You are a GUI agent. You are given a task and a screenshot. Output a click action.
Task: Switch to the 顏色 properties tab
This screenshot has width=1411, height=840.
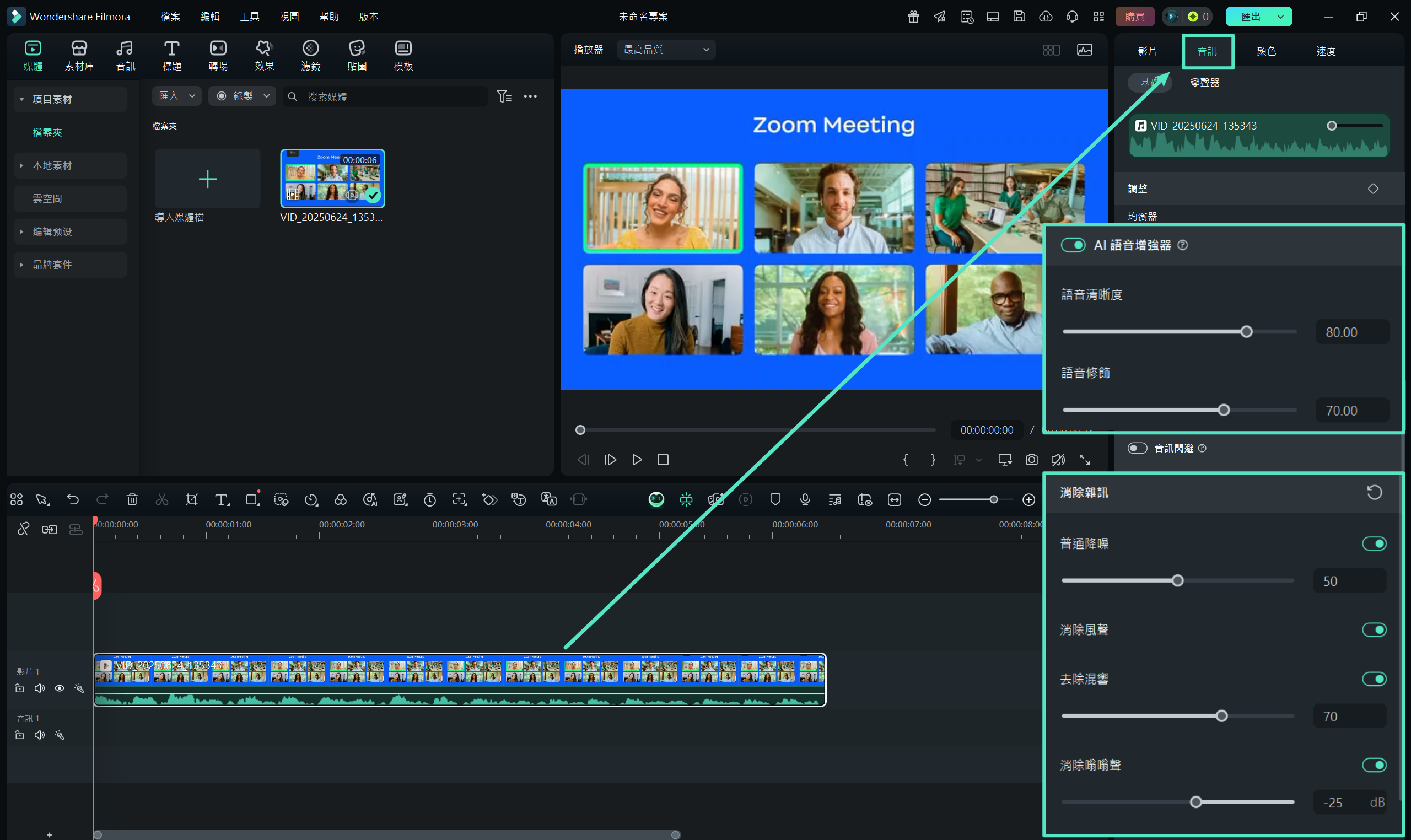click(x=1266, y=51)
